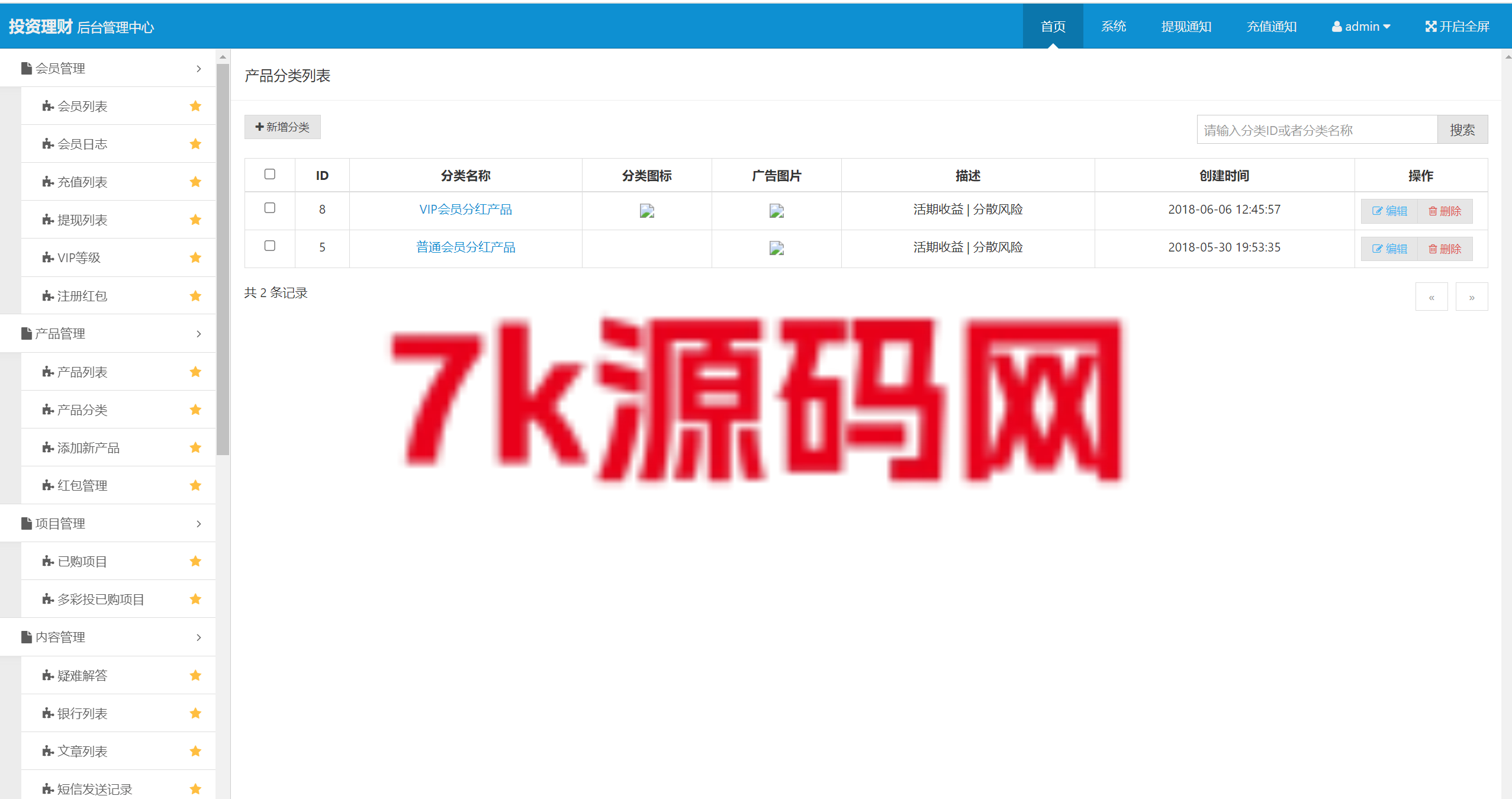Click the sidebar vertical scrollbar thumb
This screenshot has width=1512, height=799.
coord(223,259)
